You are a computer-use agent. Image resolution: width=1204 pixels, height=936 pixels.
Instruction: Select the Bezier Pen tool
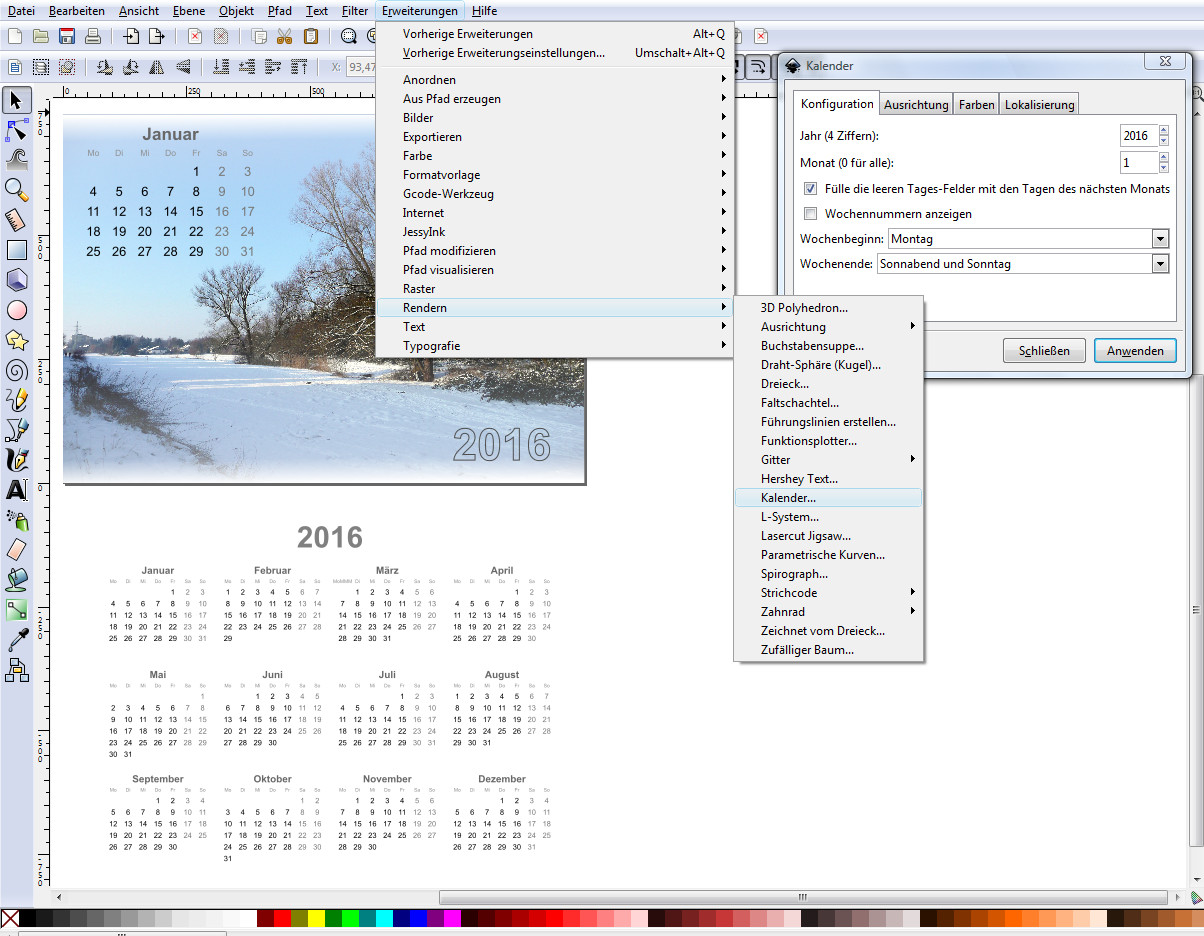[x=16, y=429]
